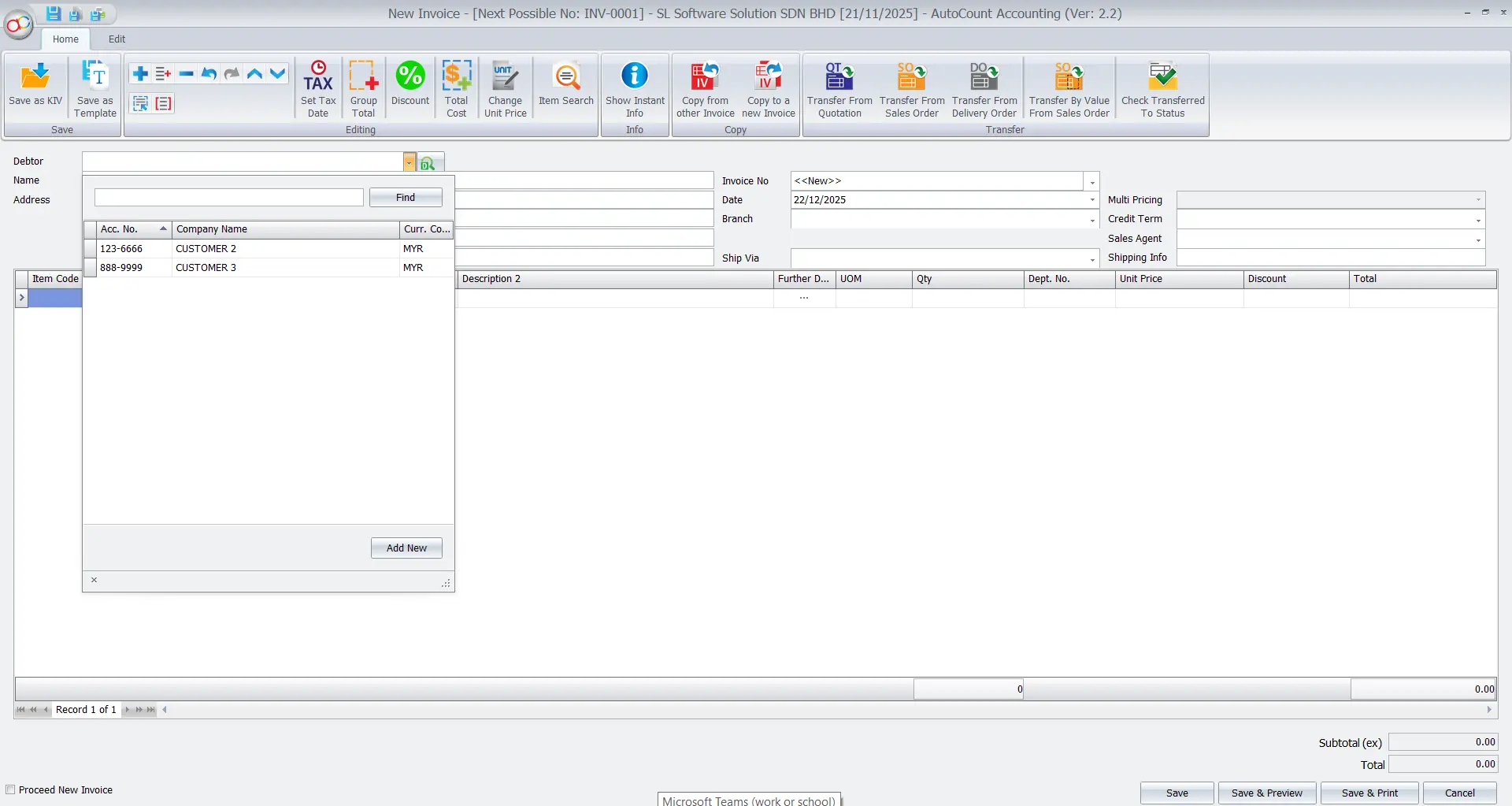Open the Date field dropdown
This screenshot has width=1512, height=806.
point(1091,199)
